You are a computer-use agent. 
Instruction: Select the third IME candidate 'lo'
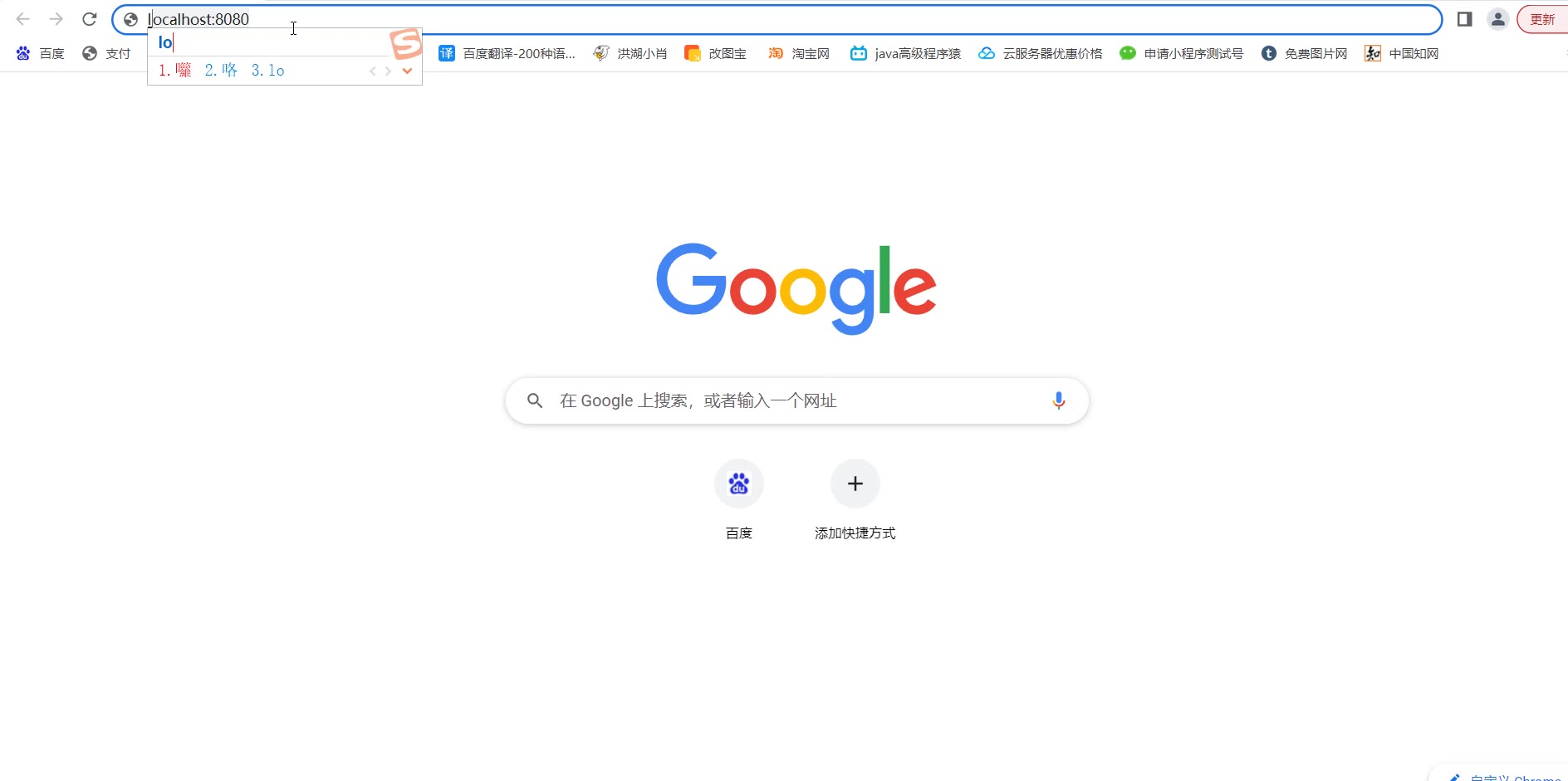(267, 71)
